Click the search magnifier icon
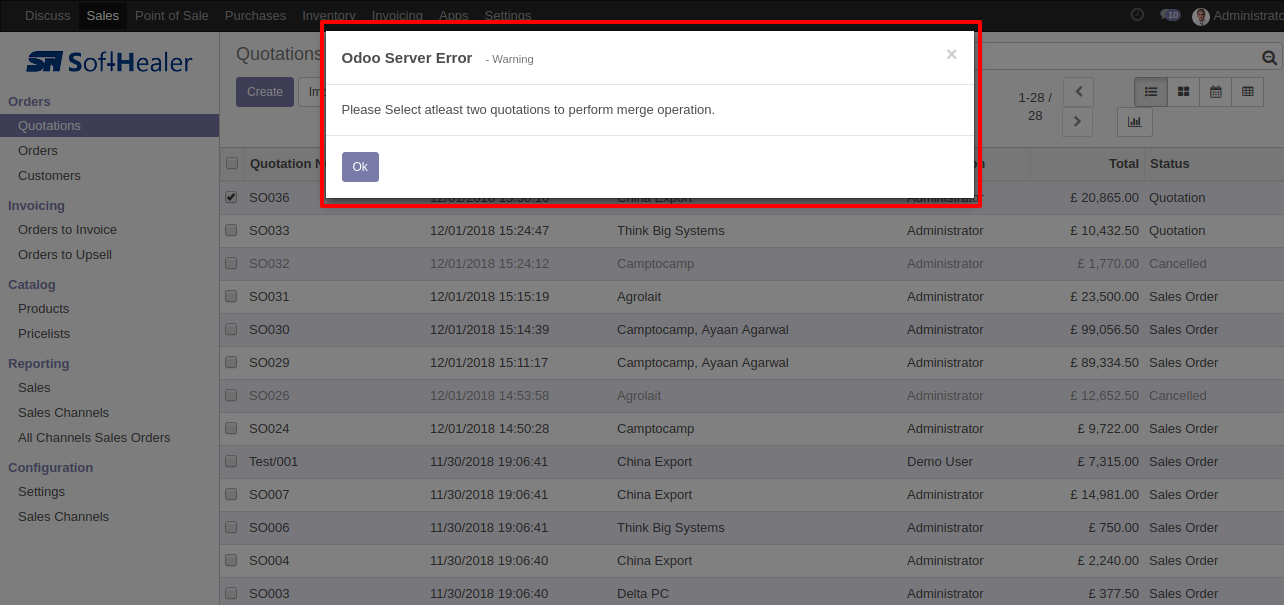The width and height of the screenshot is (1284, 605). [x=1270, y=57]
